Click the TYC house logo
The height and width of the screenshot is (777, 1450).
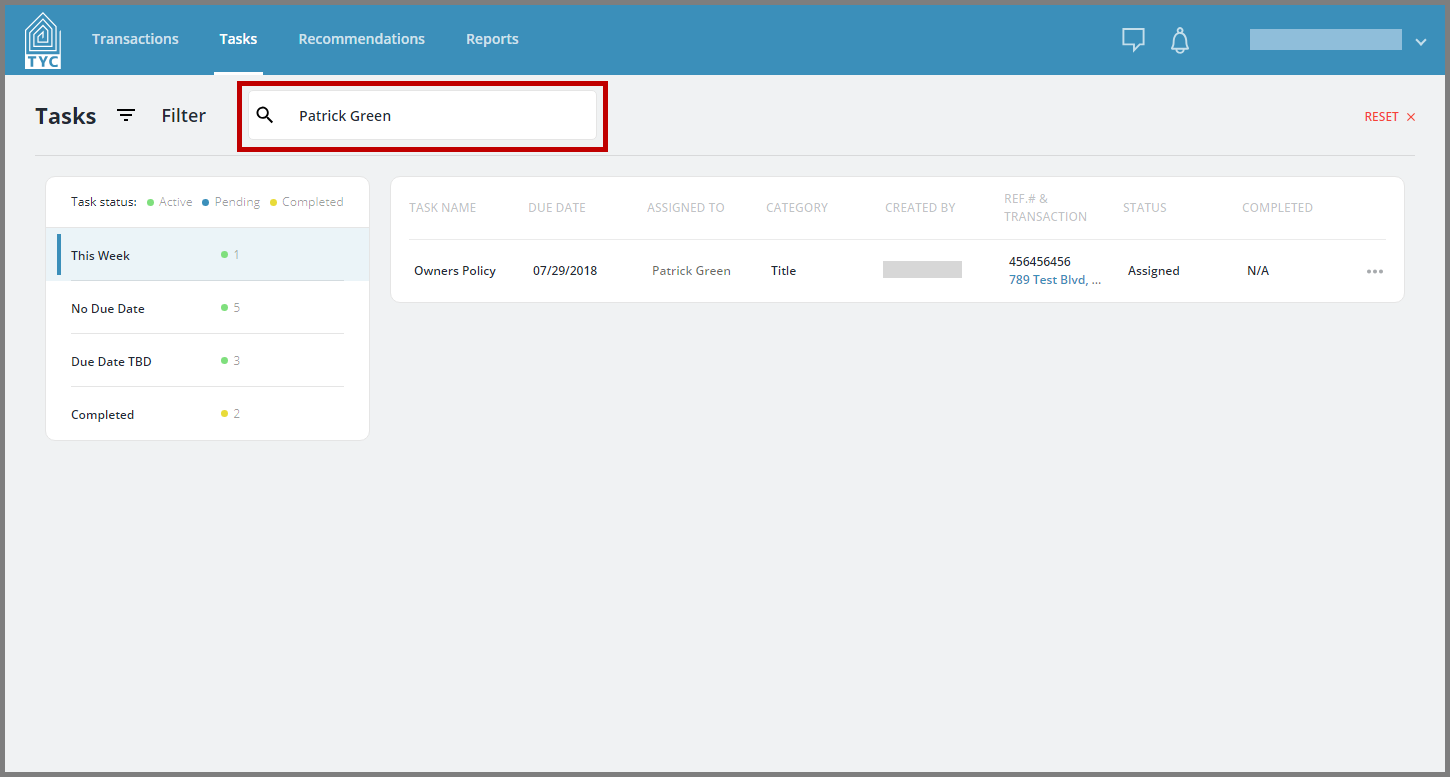42,40
